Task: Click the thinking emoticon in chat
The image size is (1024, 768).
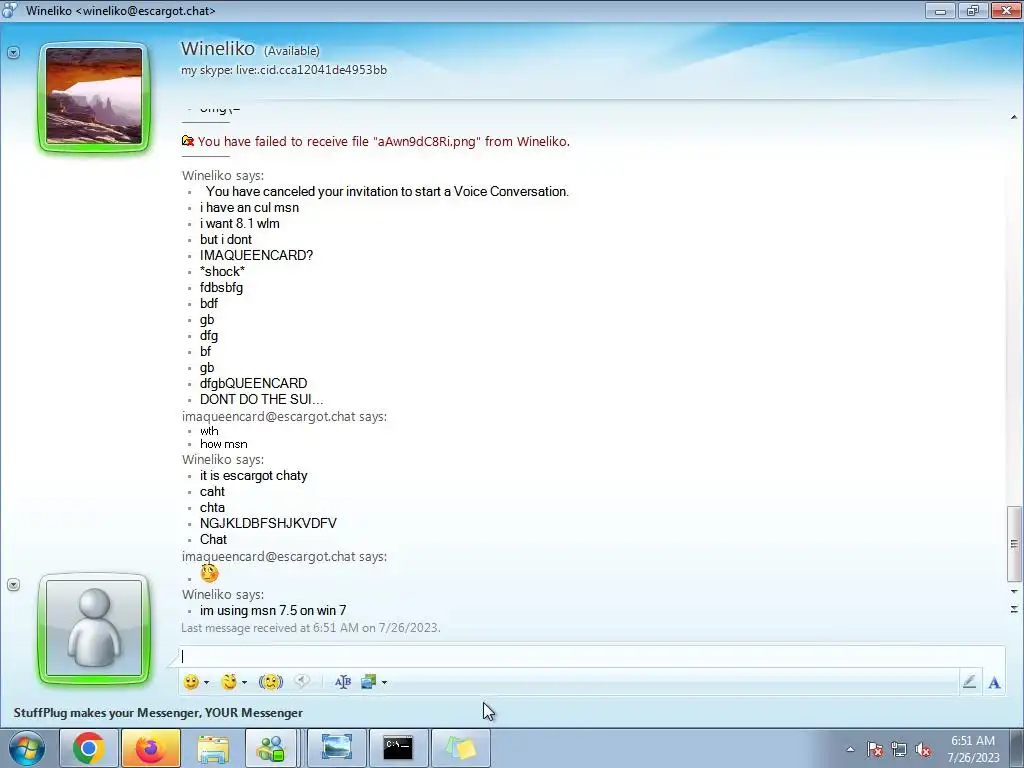Action: [x=209, y=573]
